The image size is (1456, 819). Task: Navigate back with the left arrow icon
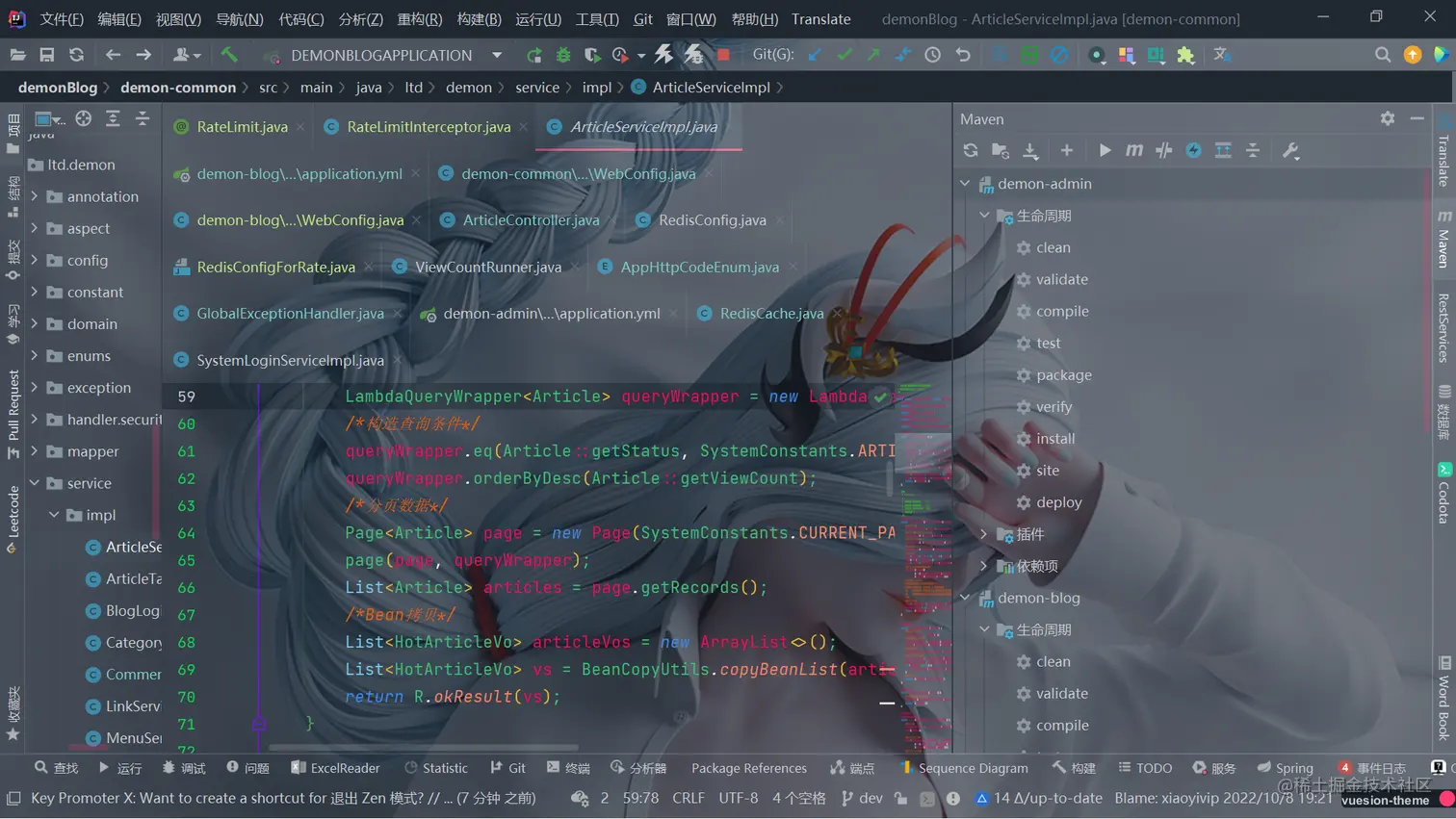pos(113,55)
